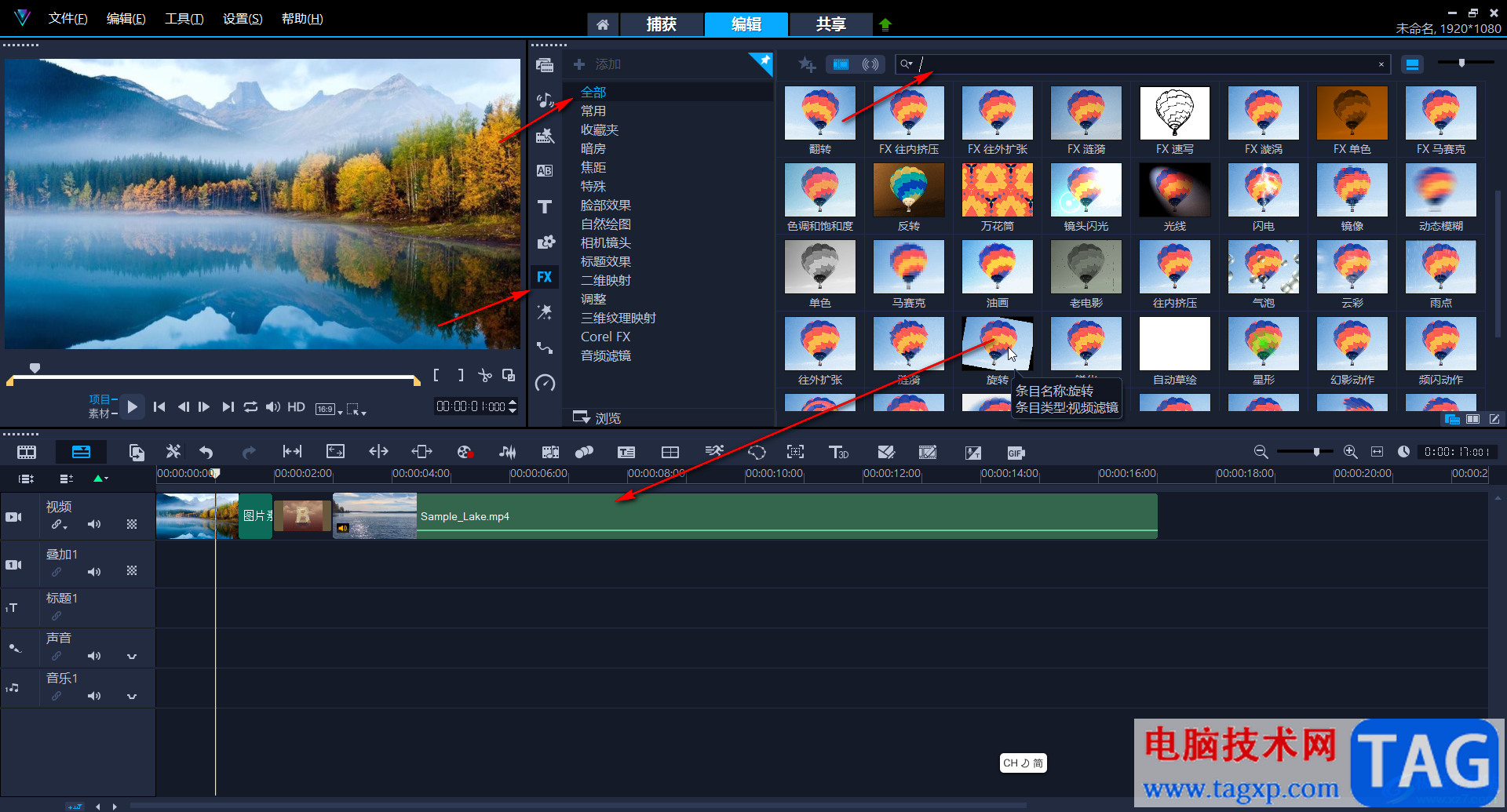1507x812 pixels.
Task: Play the preview video
Action: click(x=132, y=406)
